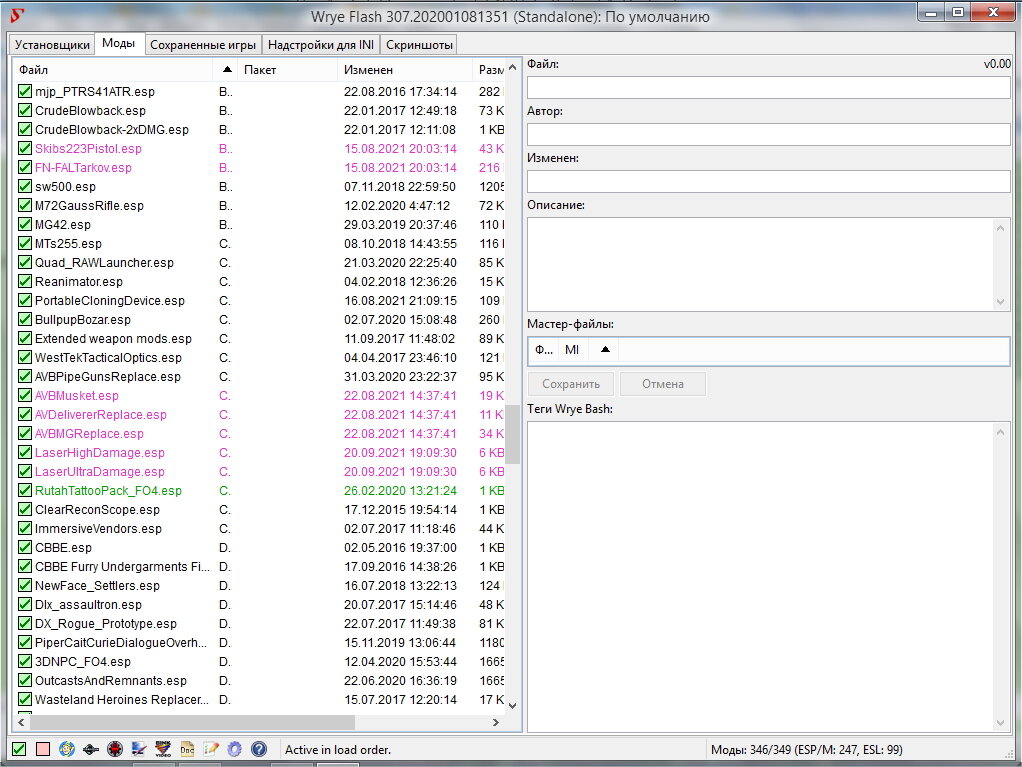The image size is (1022, 767).
Task: Click the pink square status bar icon
Action: point(43,749)
